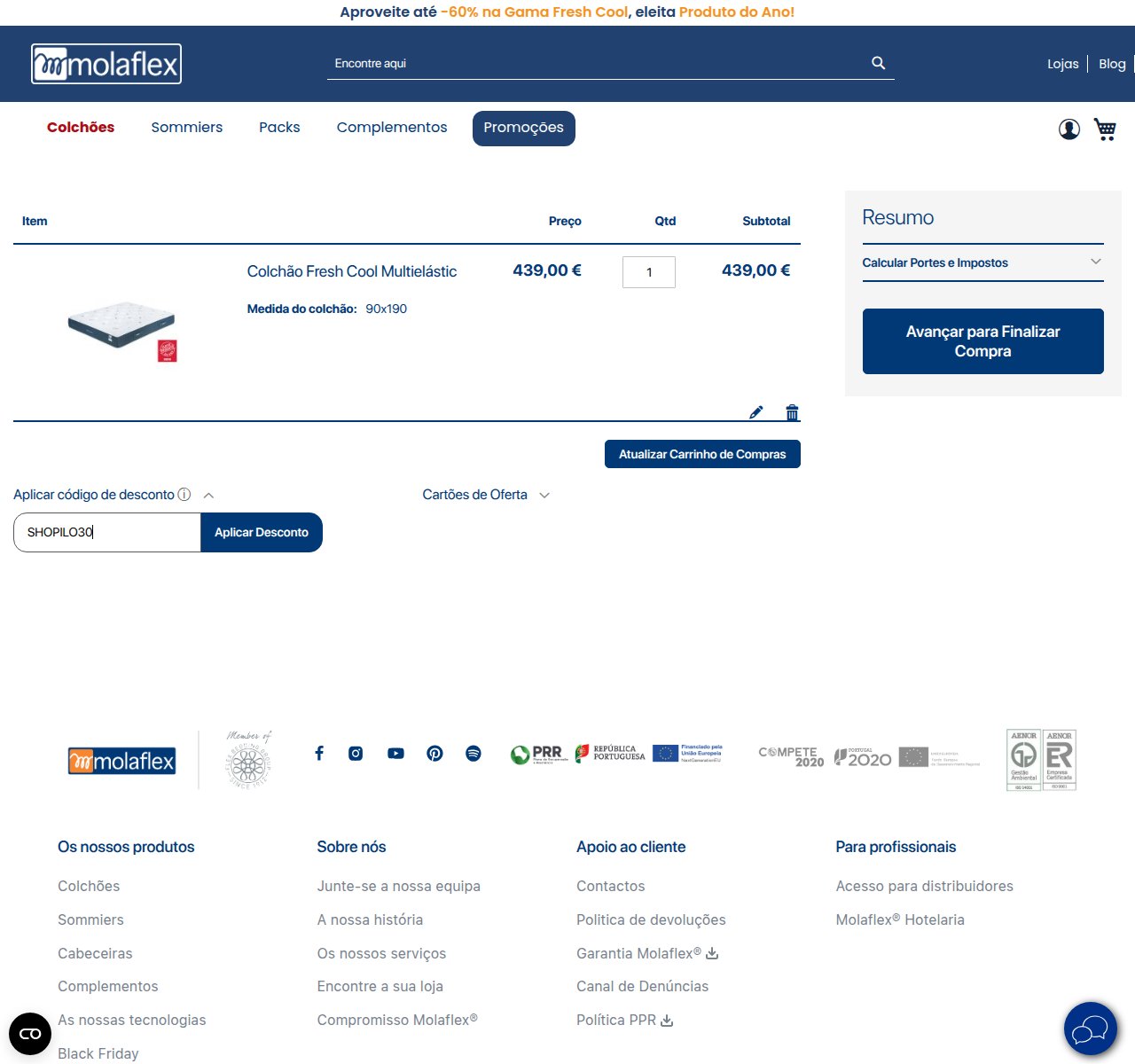
Task: Open A nossa história link
Action: (370, 920)
